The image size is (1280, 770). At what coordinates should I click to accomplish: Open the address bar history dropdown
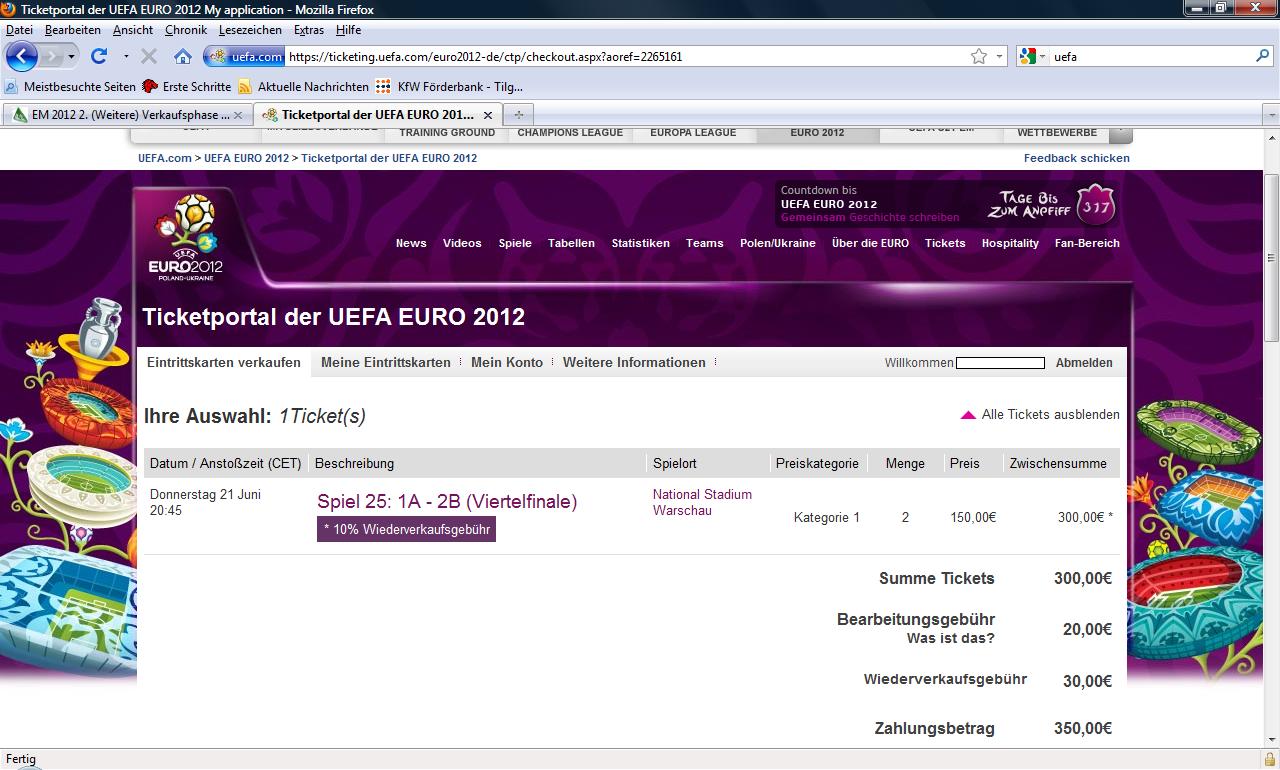pyautogui.click(x=999, y=57)
